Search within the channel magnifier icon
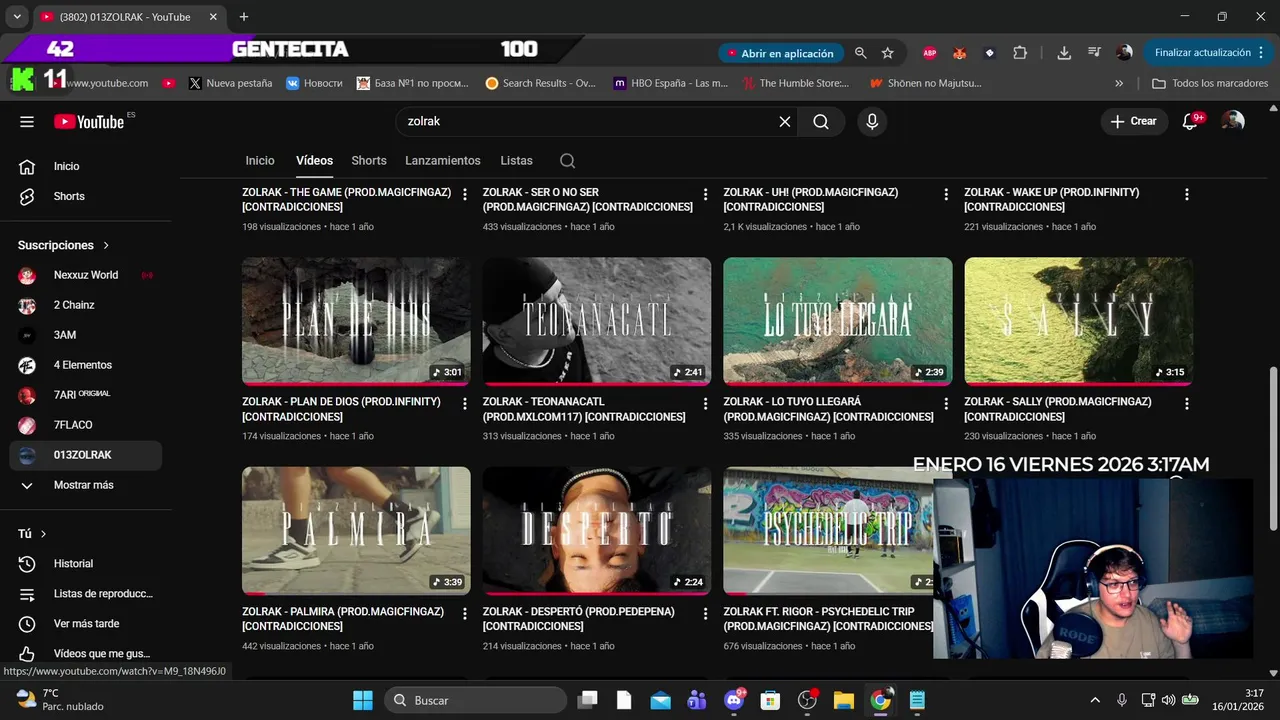 coord(567,161)
